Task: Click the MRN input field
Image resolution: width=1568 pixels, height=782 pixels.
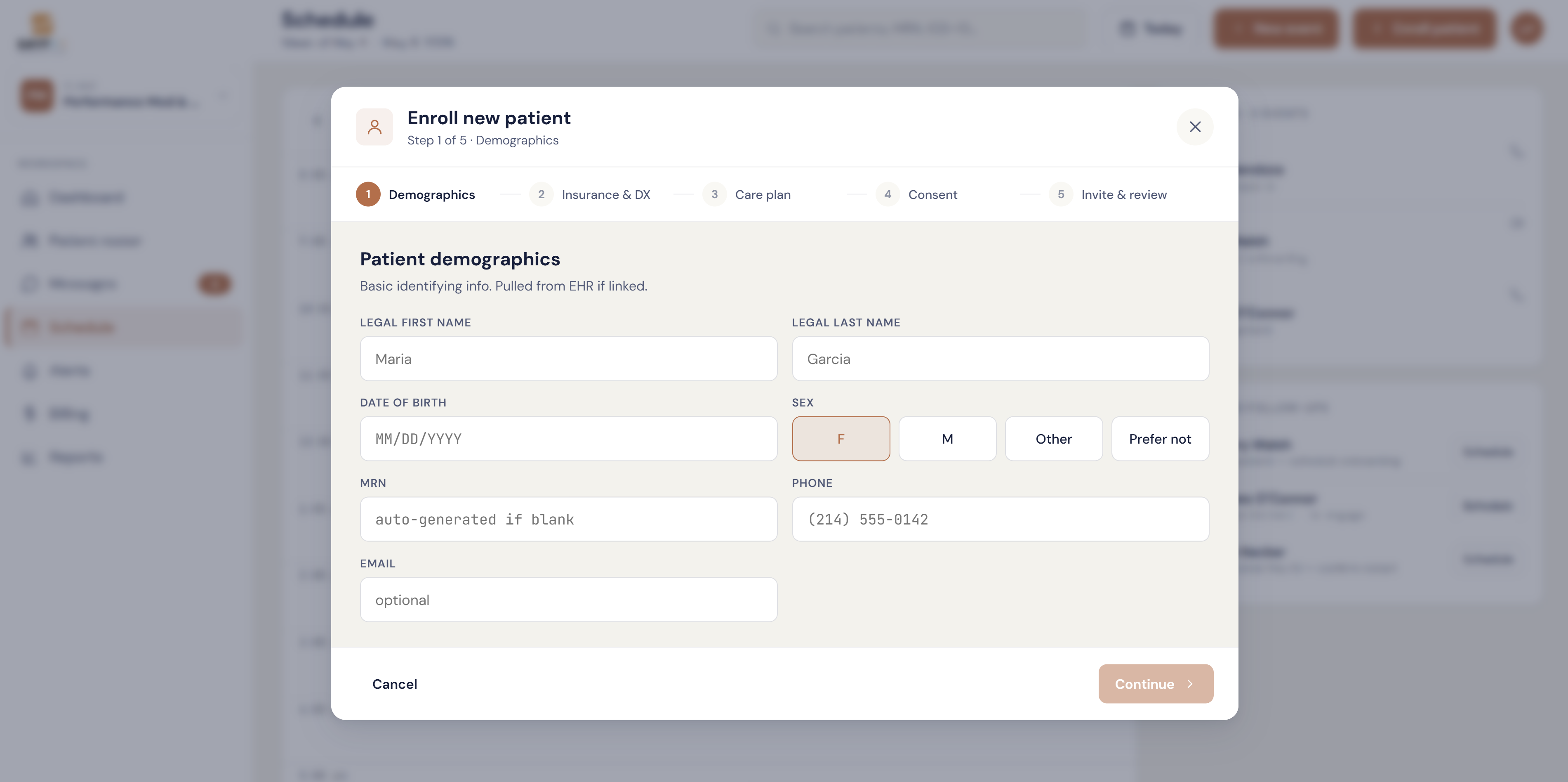Action: (569, 519)
